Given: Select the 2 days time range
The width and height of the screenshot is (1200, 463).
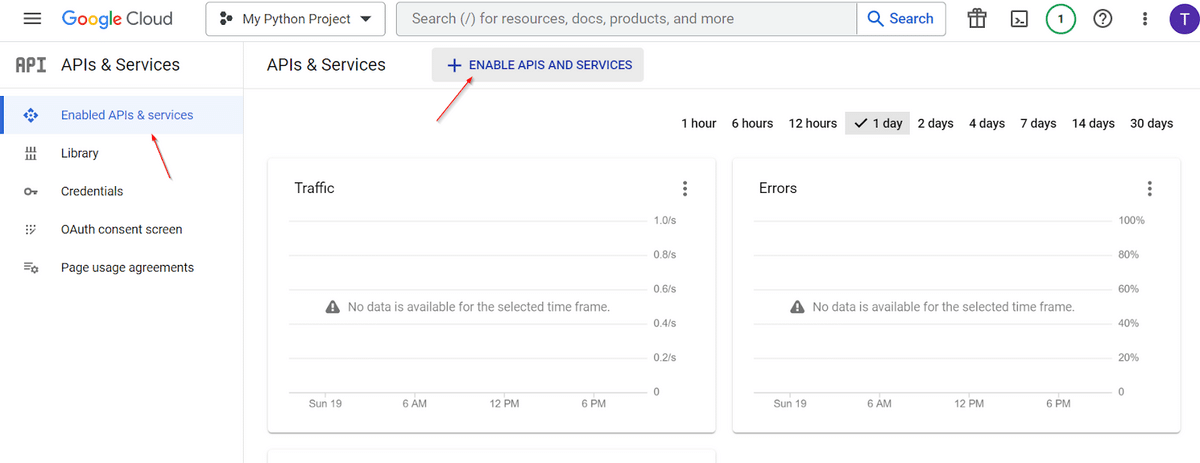Looking at the screenshot, I should click(x=935, y=123).
